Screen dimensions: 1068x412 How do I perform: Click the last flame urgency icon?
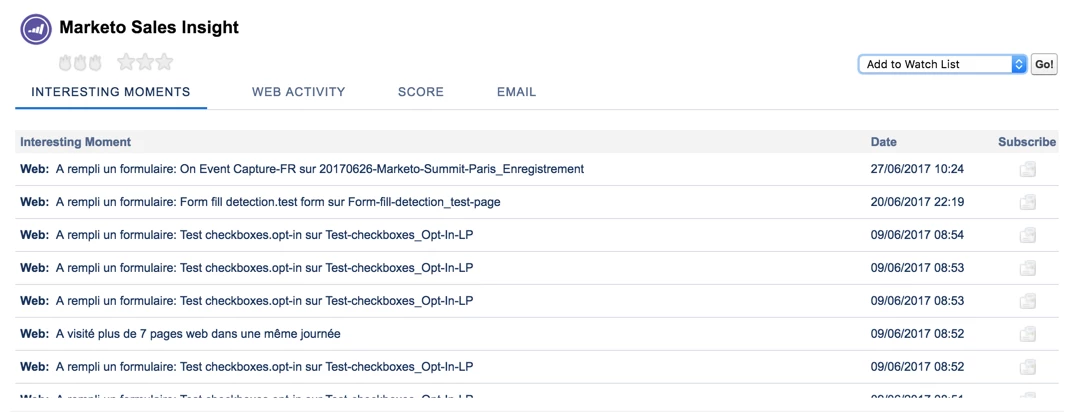95,63
